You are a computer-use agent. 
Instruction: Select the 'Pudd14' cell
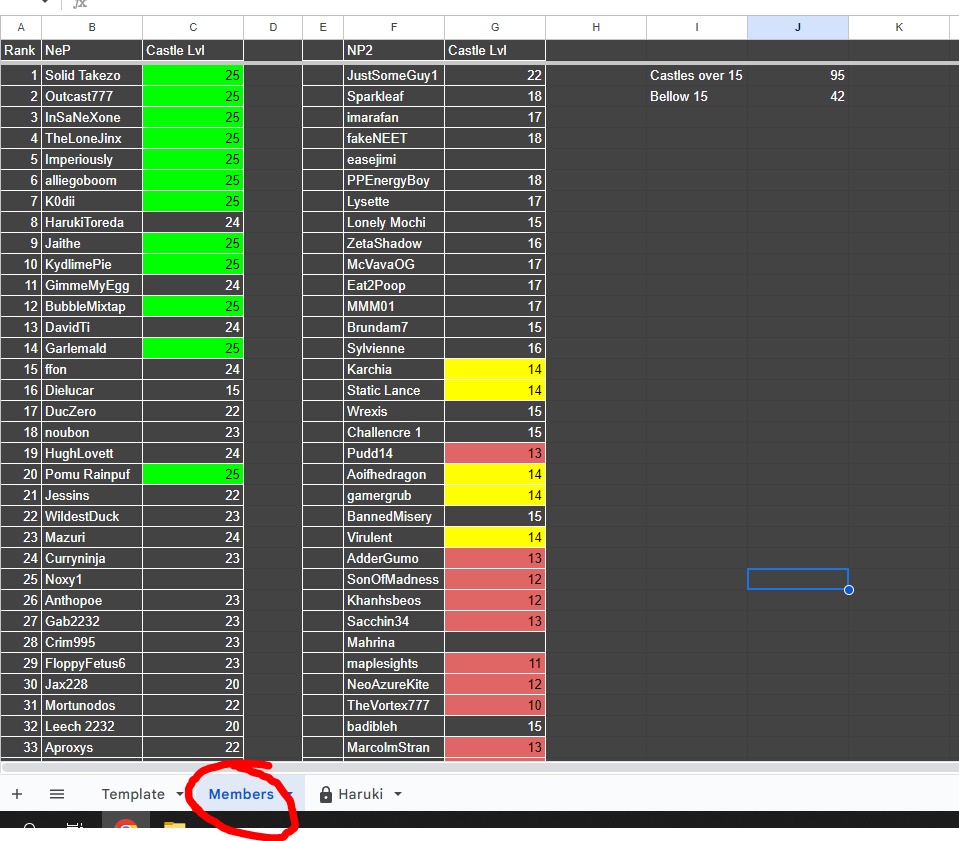[394, 453]
